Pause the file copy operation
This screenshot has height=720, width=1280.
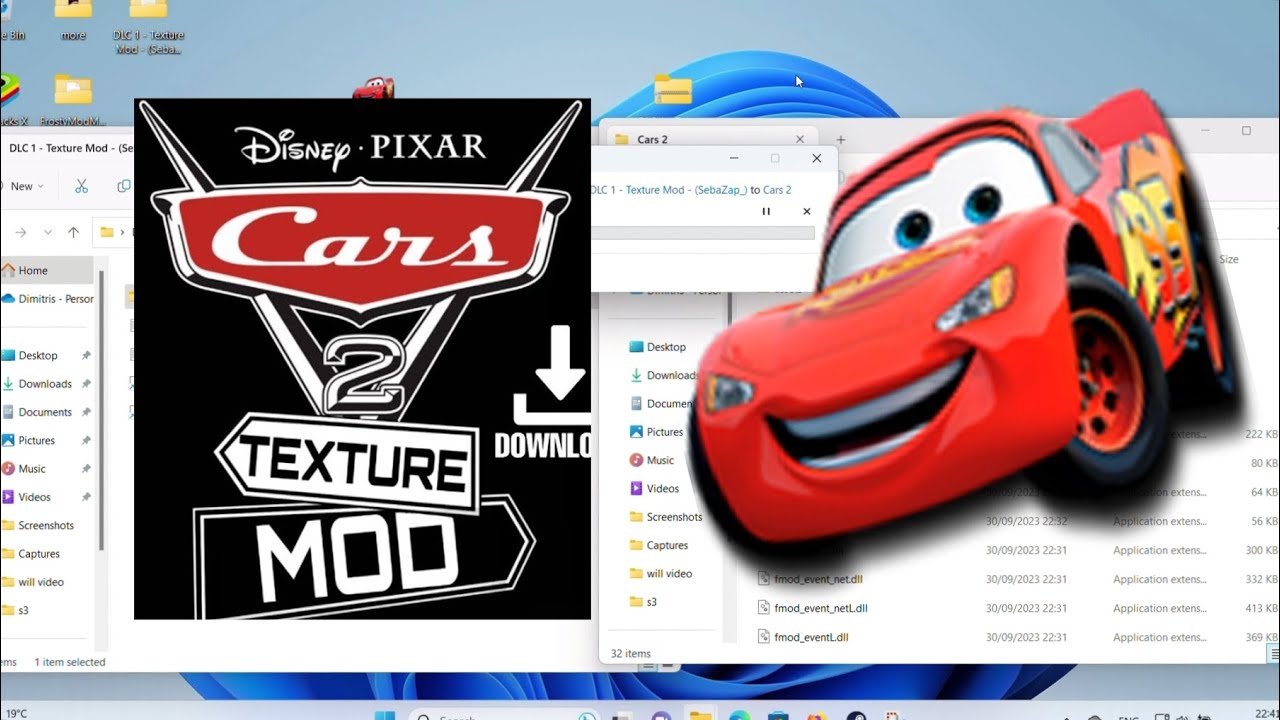coord(766,211)
